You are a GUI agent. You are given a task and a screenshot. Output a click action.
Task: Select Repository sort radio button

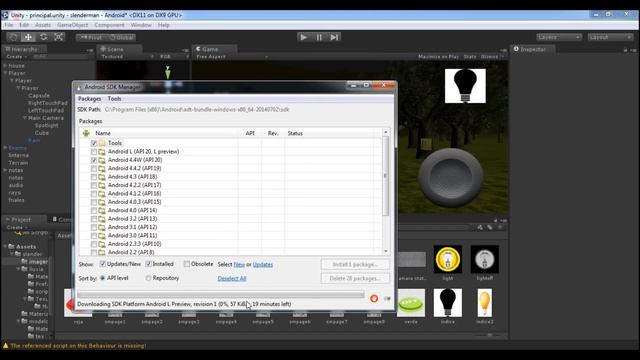click(x=148, y=278)
